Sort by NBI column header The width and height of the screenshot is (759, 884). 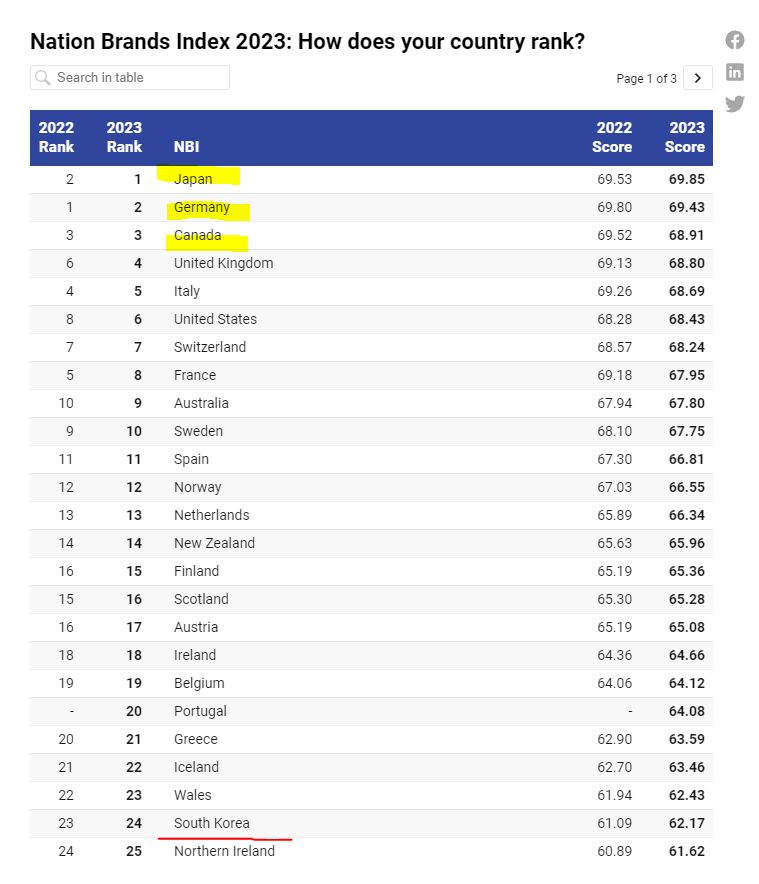coord(186,147)
